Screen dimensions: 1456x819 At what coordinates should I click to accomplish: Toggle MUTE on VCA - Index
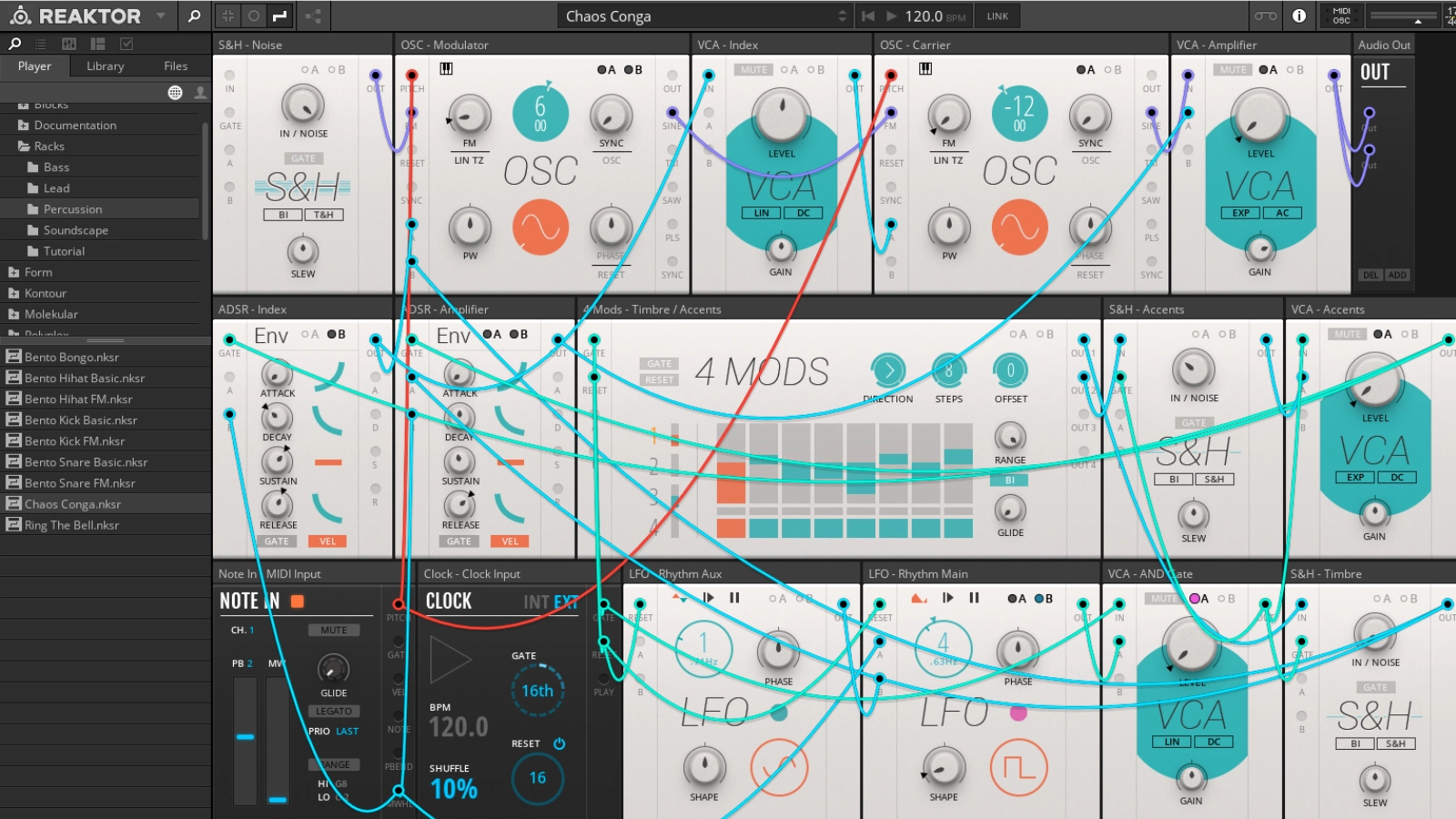click(x=753, y=69)
